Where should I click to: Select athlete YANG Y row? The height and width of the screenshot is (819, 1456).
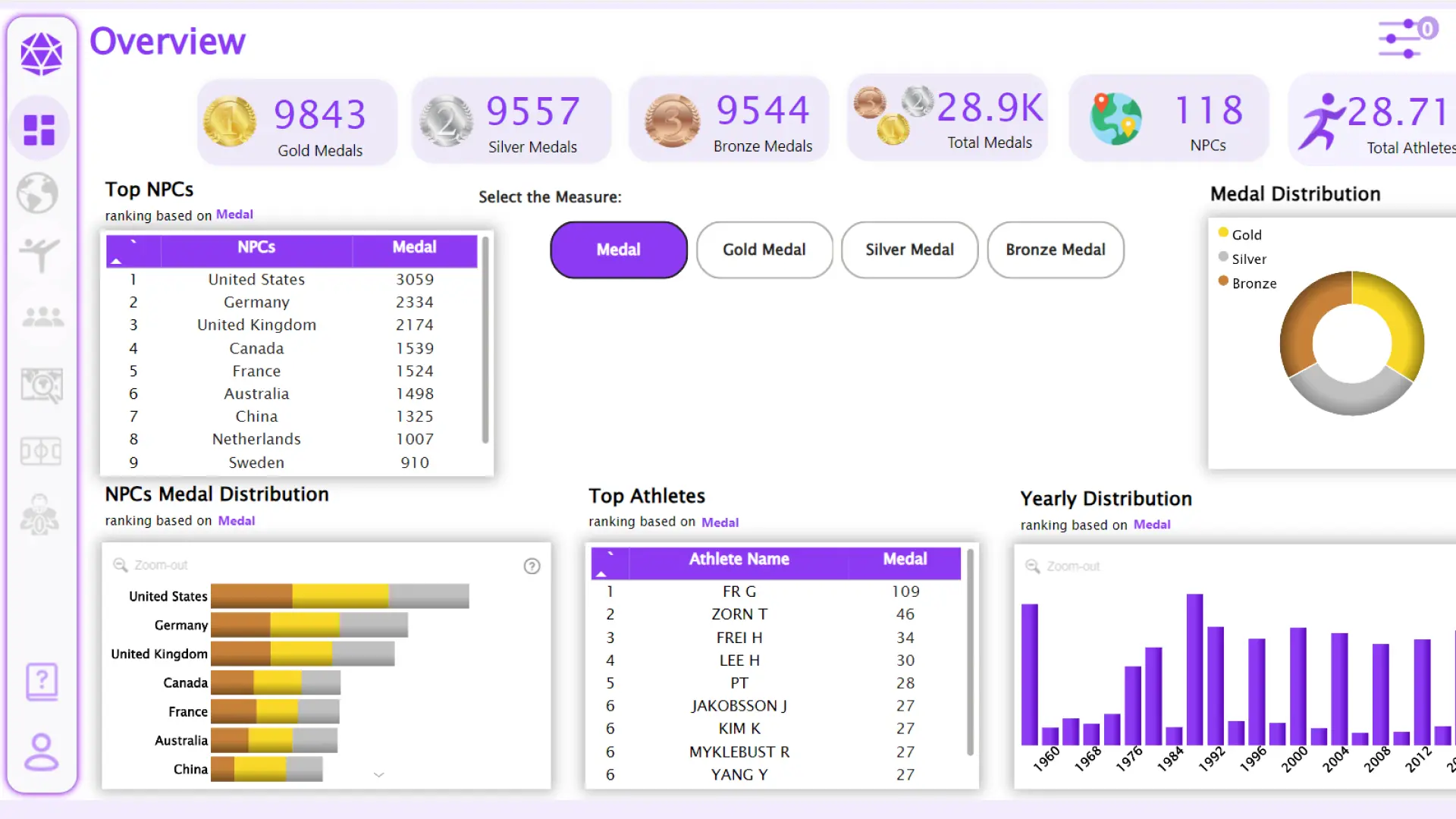point(776,775)
